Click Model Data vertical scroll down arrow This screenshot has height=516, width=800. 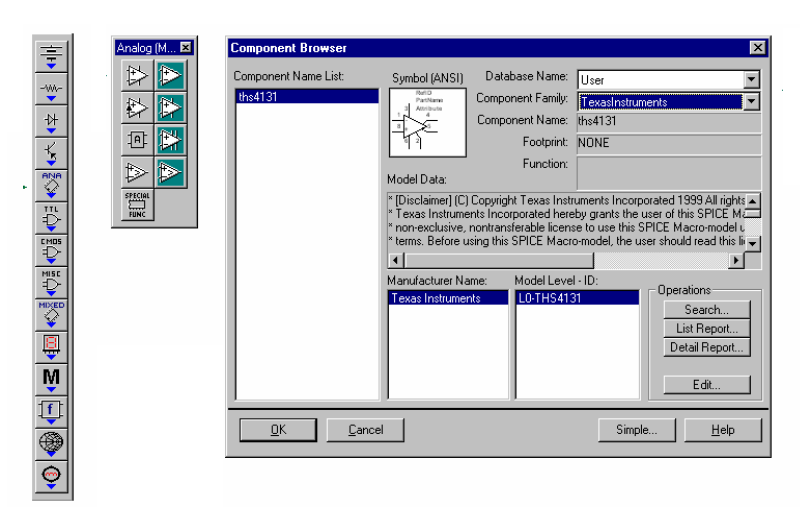coord(753,243)
